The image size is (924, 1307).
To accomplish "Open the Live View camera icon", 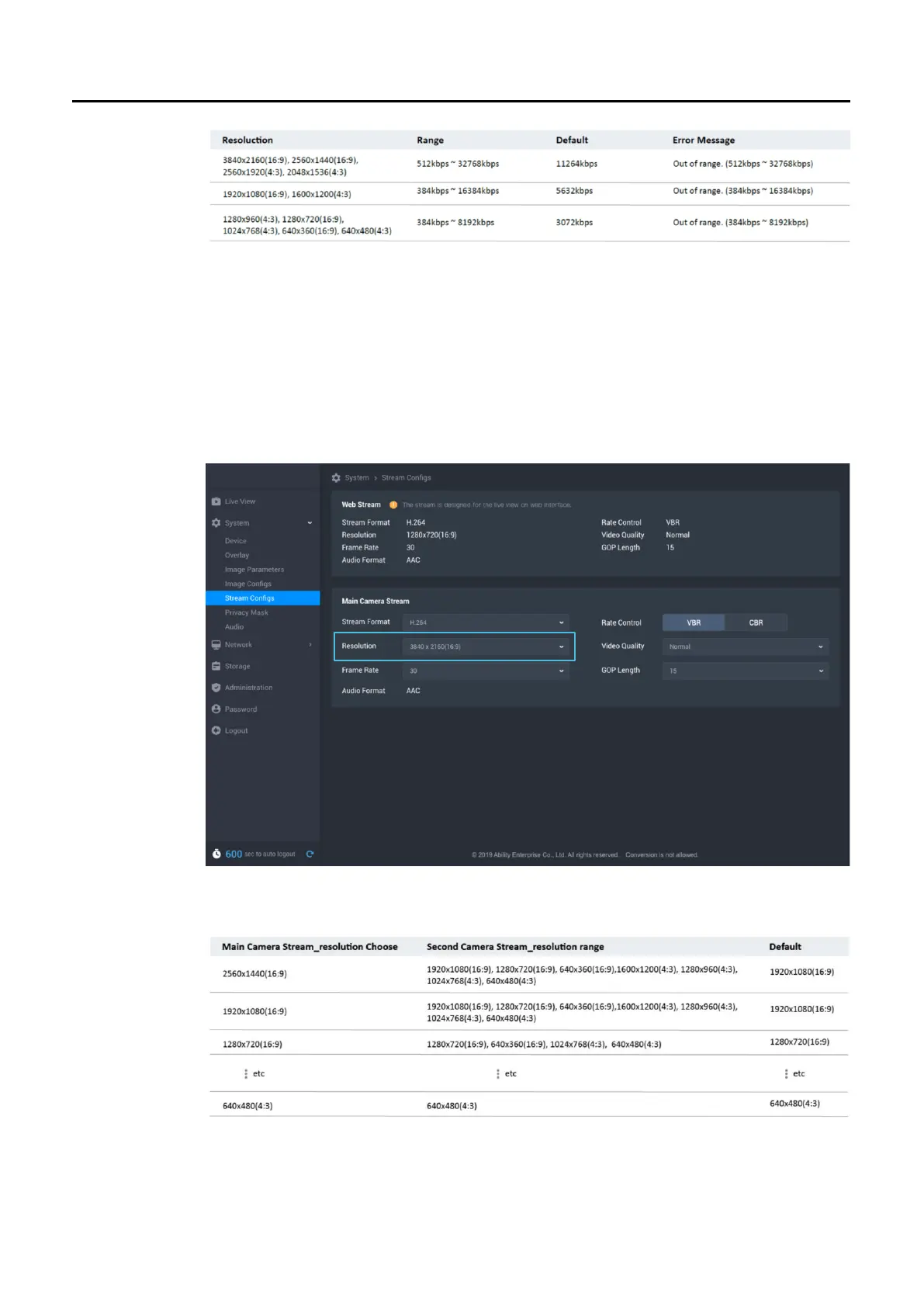I will 216,501.
